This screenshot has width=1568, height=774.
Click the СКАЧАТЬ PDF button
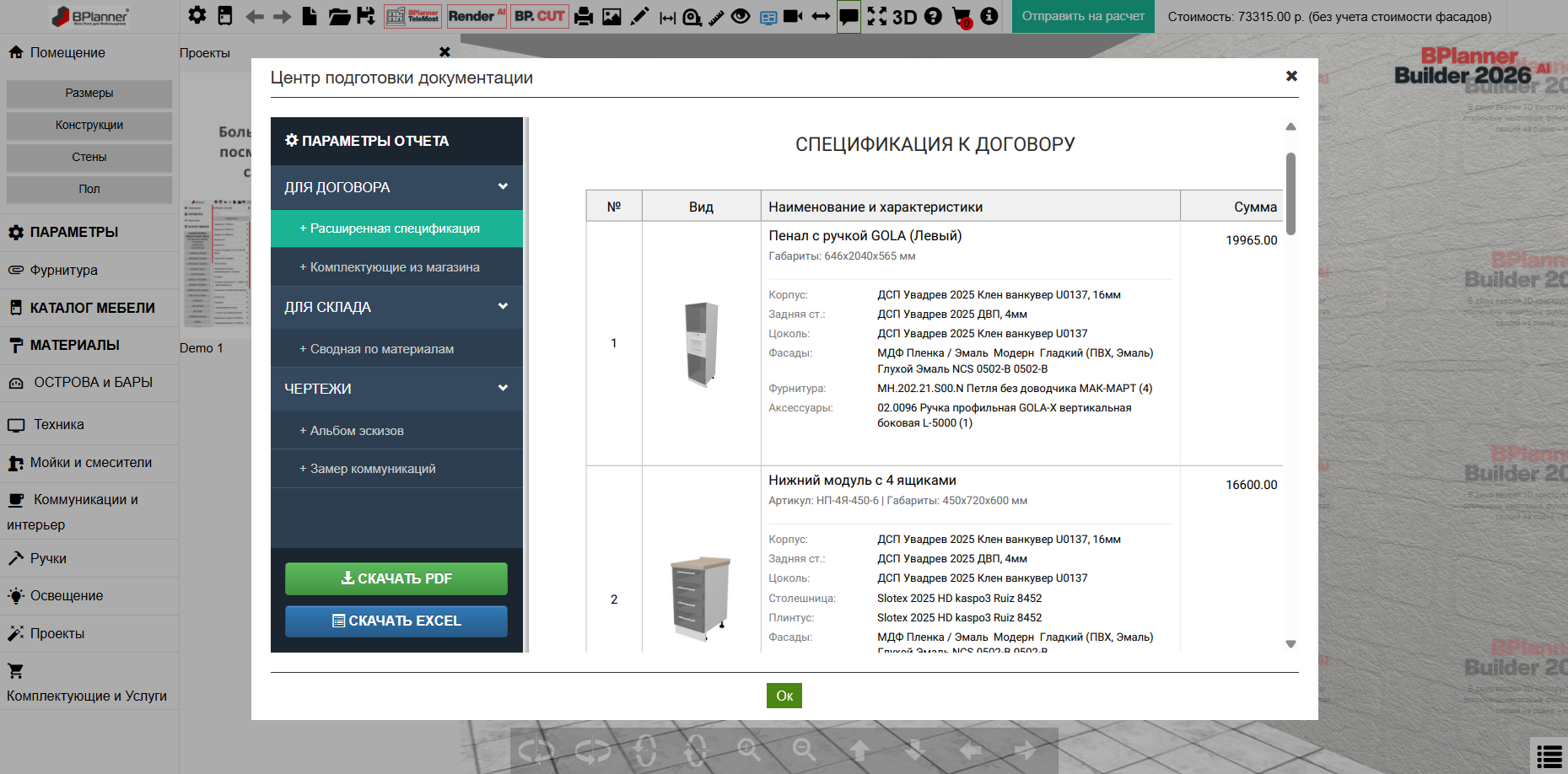coord(396,578)
